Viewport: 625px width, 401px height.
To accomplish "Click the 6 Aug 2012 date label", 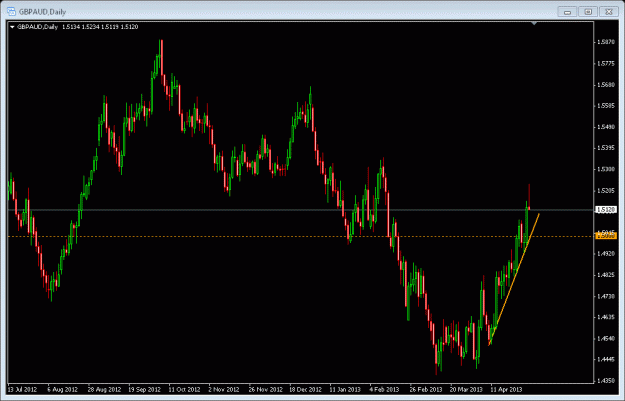I will [x=62, y=389].
